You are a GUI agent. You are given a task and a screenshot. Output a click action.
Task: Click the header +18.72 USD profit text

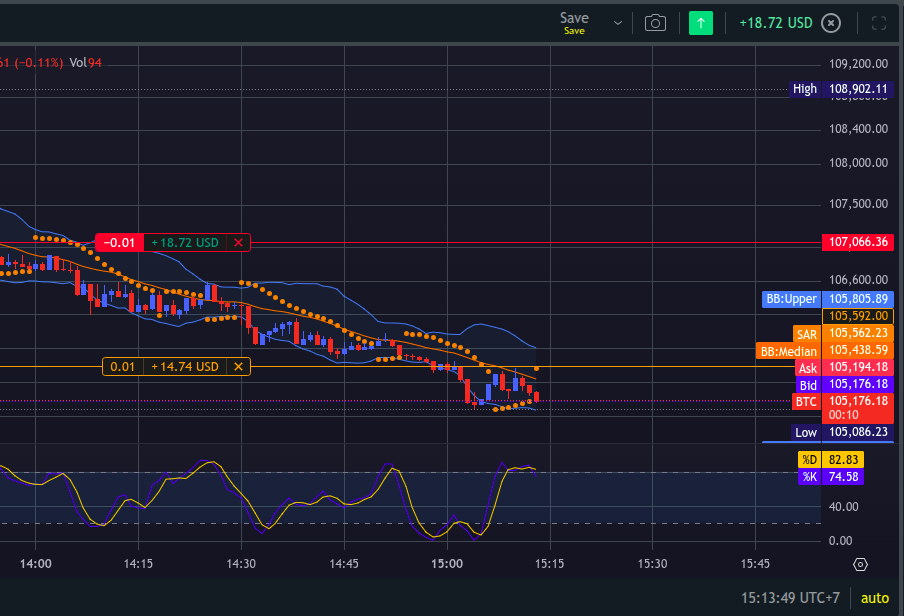(x=775, y=23)
